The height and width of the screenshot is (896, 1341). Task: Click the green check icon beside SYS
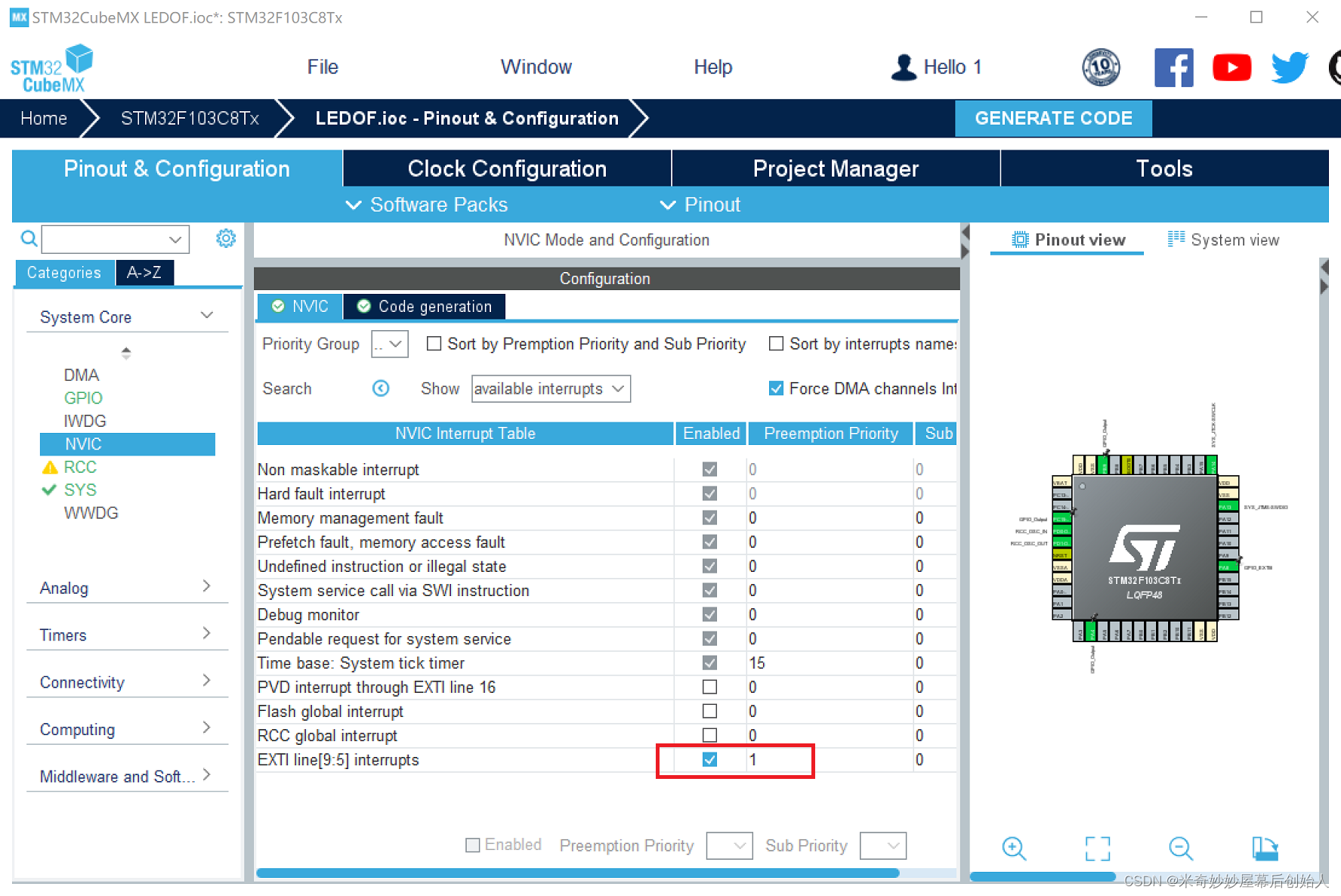pos(49,490)
